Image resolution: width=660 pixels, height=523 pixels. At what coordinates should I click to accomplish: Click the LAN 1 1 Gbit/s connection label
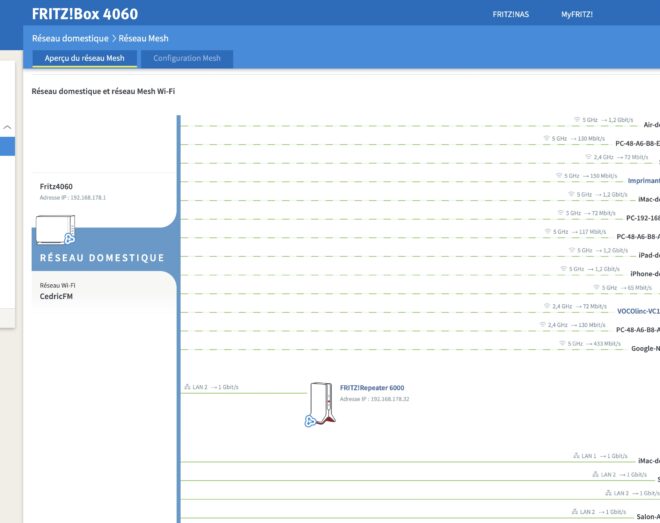click(x=604, y=456)
